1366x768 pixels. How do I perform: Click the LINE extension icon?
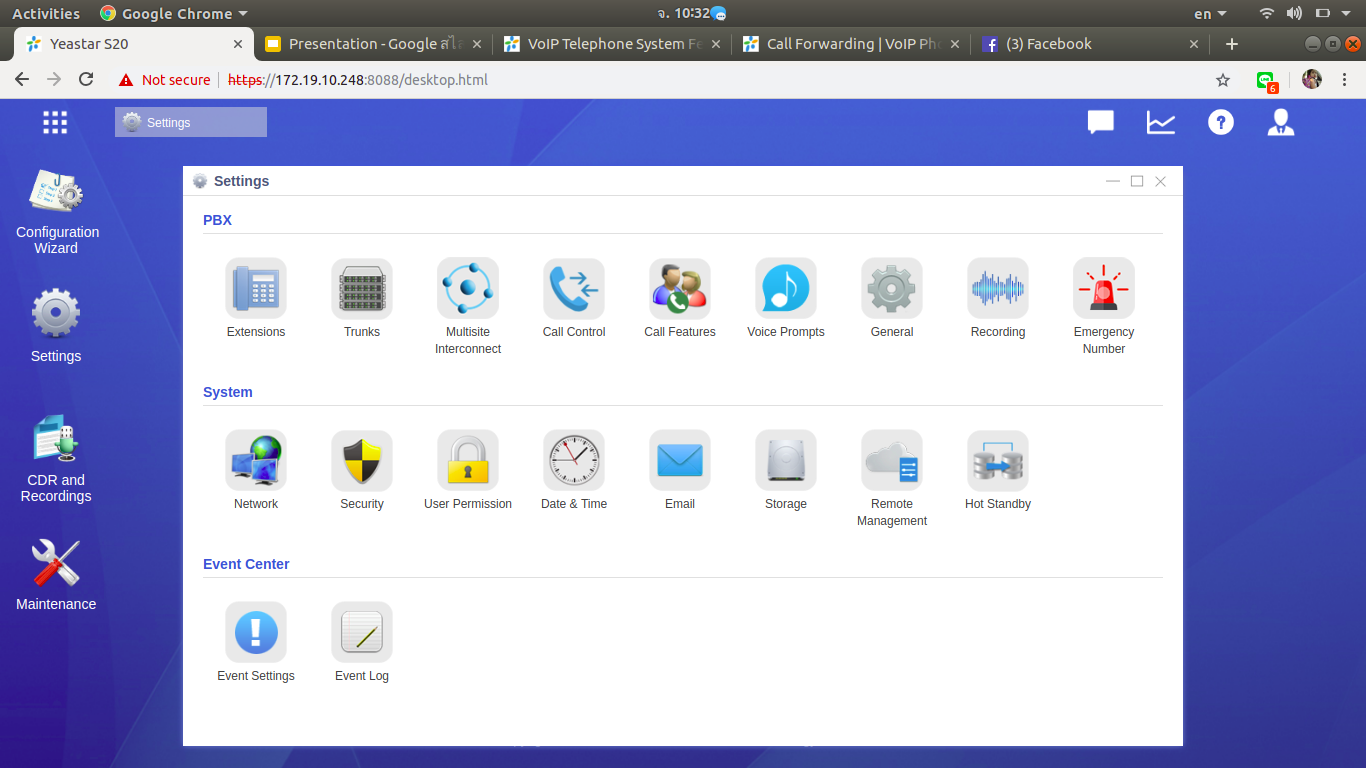coord(1267,81)
